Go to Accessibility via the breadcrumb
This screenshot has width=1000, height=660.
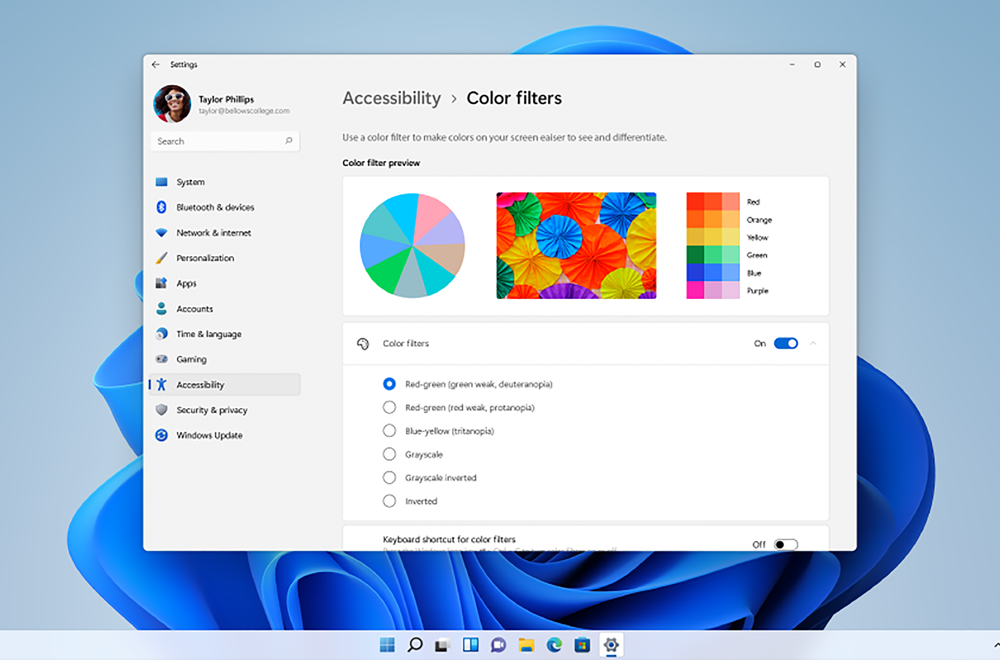tap(392, 98)
